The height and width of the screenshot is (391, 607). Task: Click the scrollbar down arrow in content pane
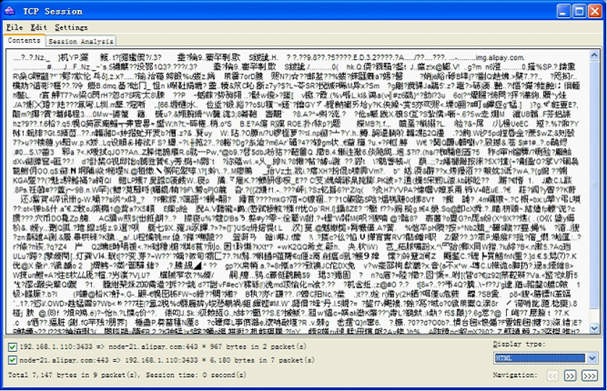tap(594, 329)
